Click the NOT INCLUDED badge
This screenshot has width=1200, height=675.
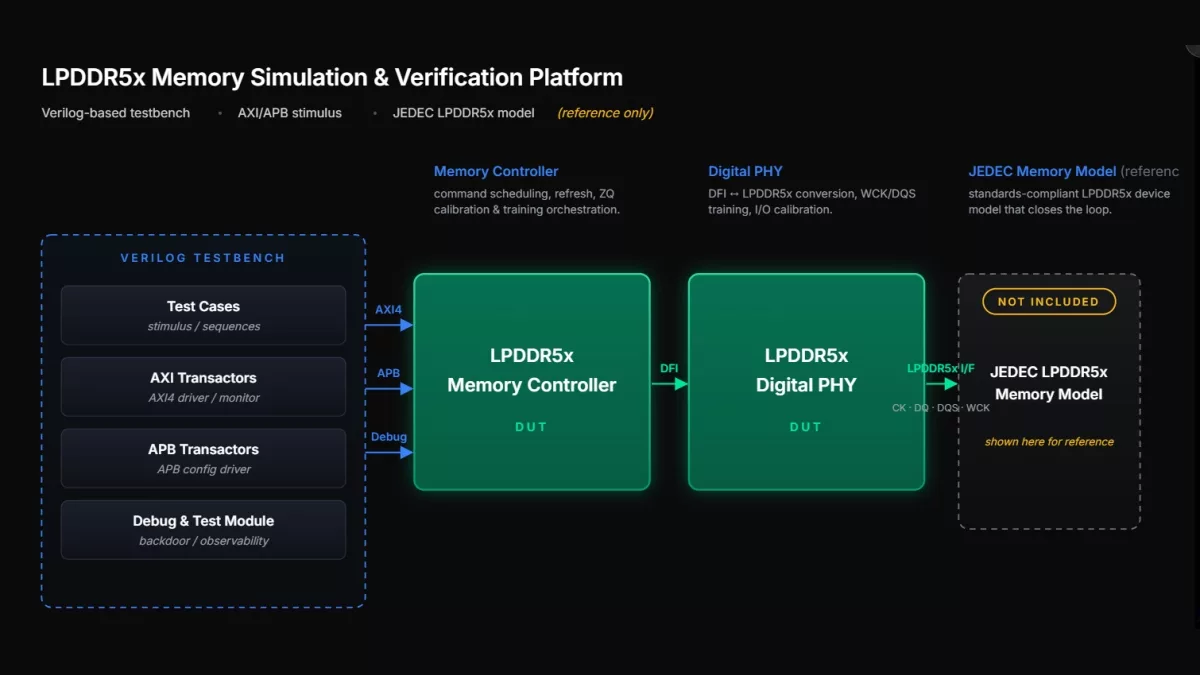[1049, 301]
